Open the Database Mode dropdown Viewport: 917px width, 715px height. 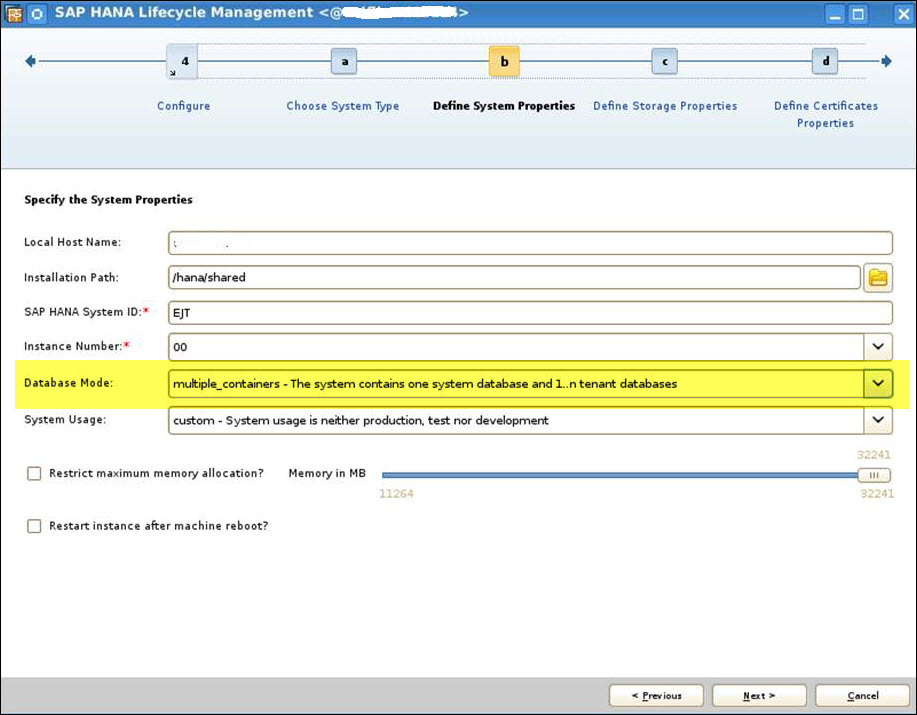[x=878, y=383]
